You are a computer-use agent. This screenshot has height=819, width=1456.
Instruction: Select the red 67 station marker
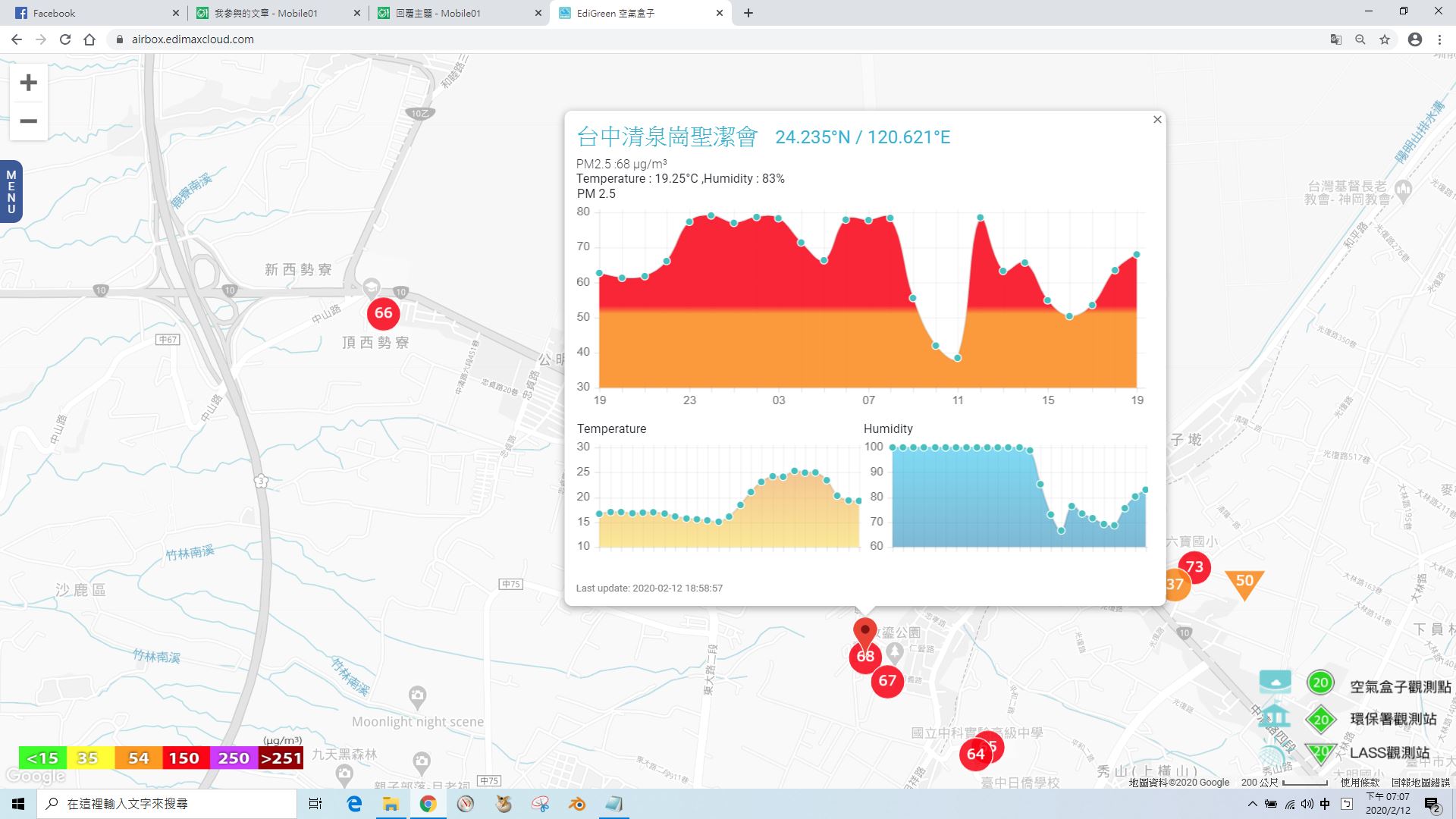pos(887,681)
